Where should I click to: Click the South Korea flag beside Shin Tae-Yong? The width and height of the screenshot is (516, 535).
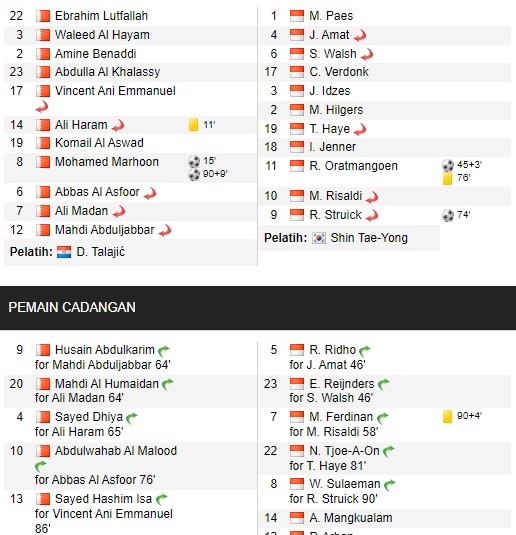click(x=319, y=238)
